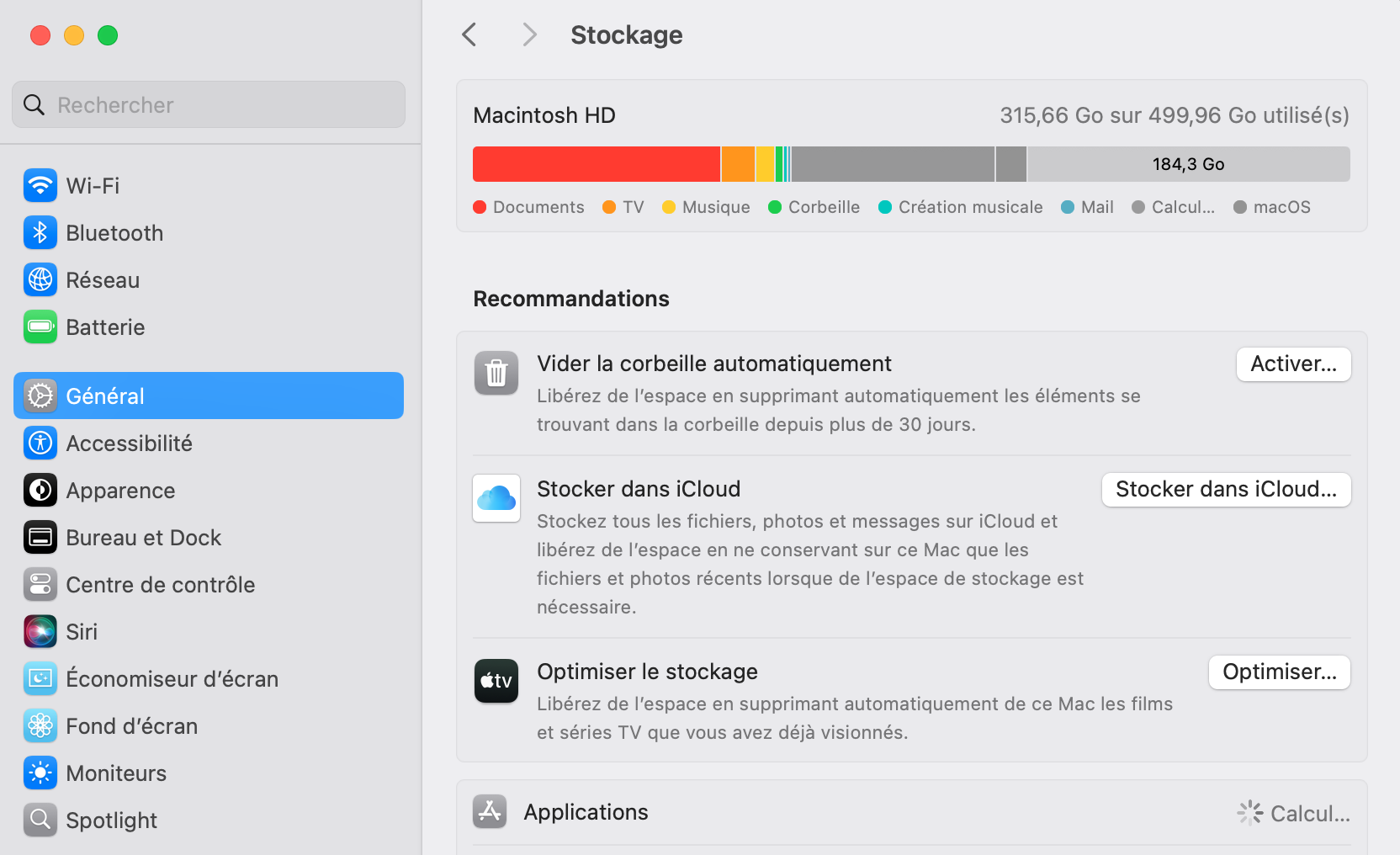Click the Optimiser… button

point(1280,672)
